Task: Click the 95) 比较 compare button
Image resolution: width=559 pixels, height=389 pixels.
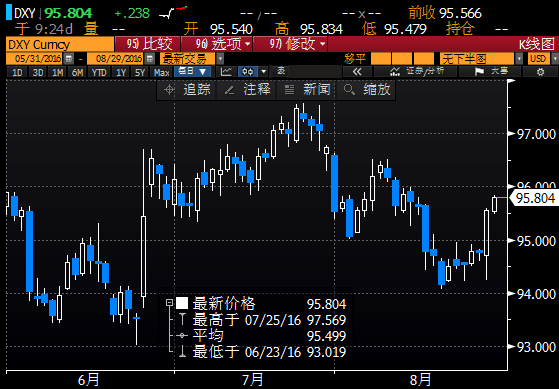Action: click(148, 44)
